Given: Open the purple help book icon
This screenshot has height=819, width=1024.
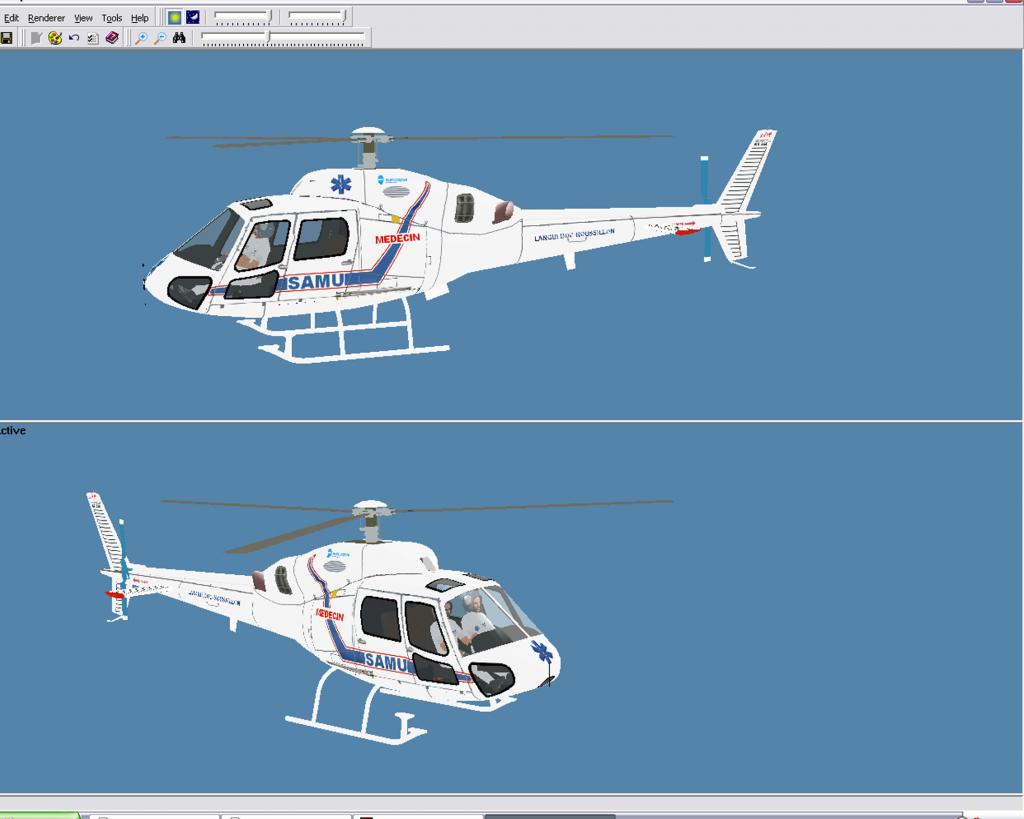Looking at the screenshot, I should [112, 38].
